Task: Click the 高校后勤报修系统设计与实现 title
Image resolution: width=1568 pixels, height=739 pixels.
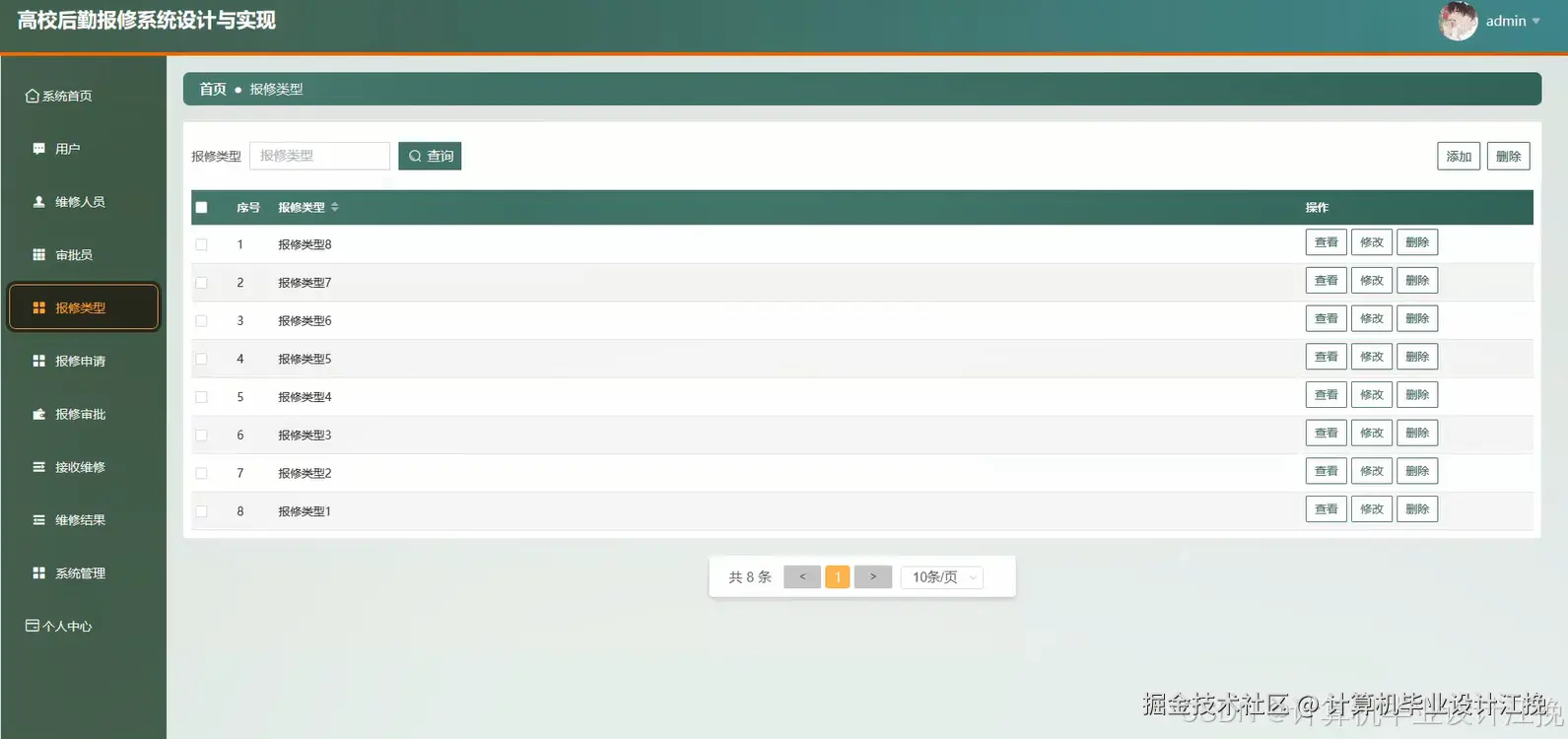Action: (147, 20)
